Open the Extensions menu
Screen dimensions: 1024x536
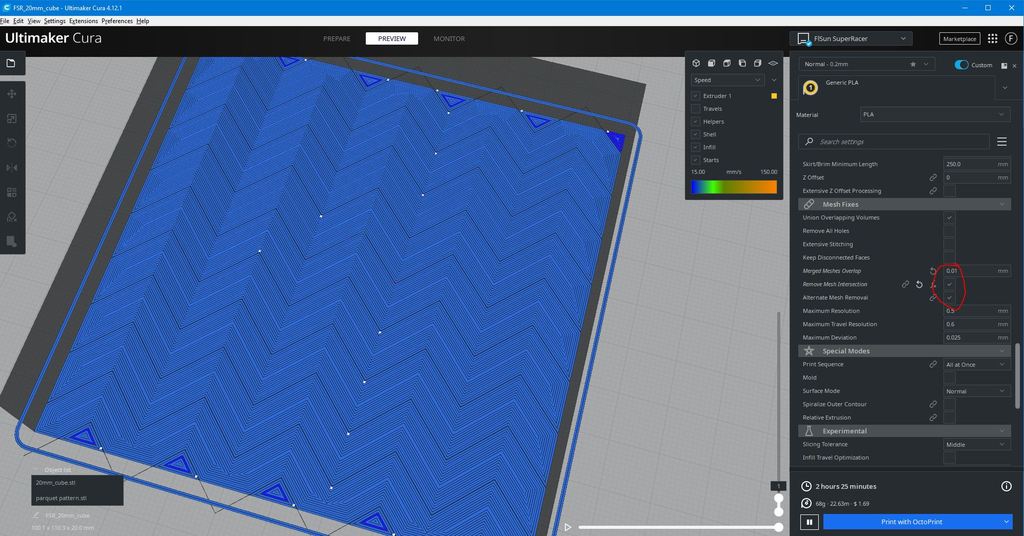tap(84, 21)
